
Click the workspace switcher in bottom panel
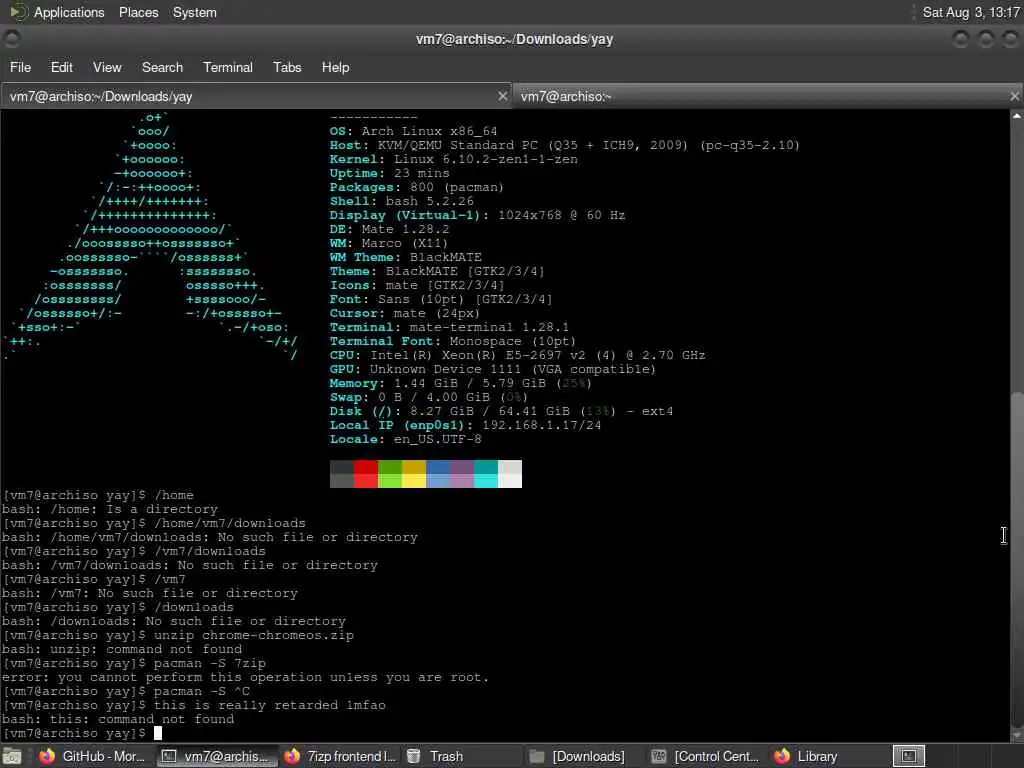coord(909,756)
